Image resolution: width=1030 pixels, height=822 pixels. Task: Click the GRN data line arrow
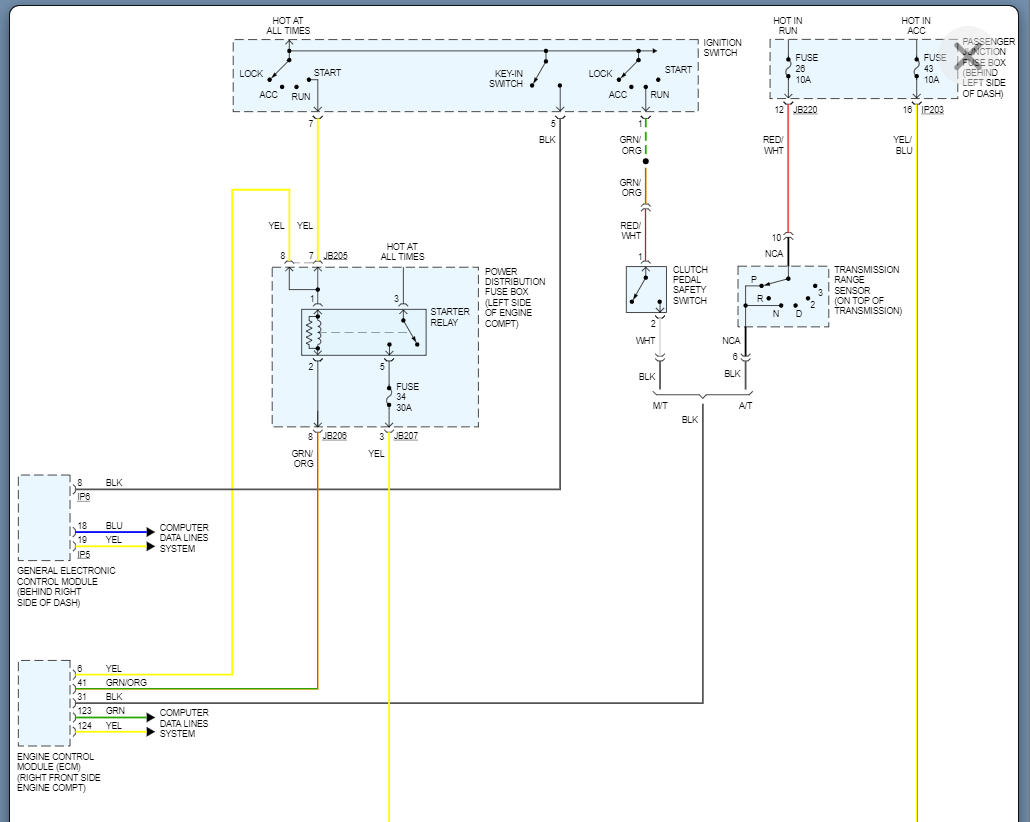pos(150,716)
